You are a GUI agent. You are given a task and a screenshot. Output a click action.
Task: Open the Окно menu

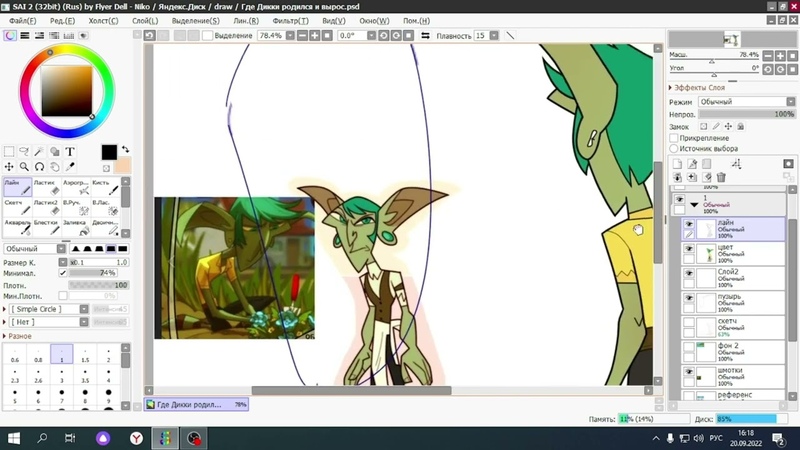[374, 21]
